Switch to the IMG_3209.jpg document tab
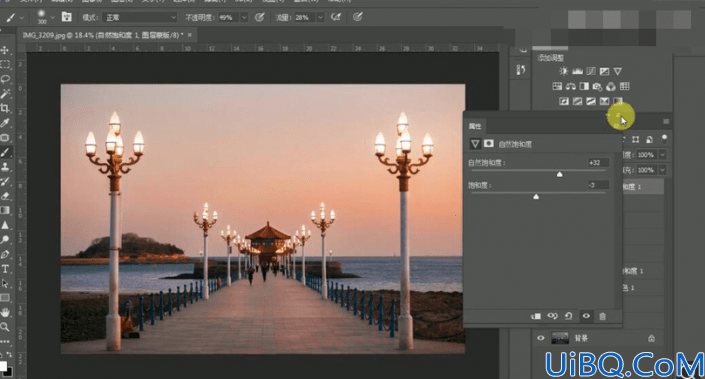This screenshot has width=705, height=379. 103,35
